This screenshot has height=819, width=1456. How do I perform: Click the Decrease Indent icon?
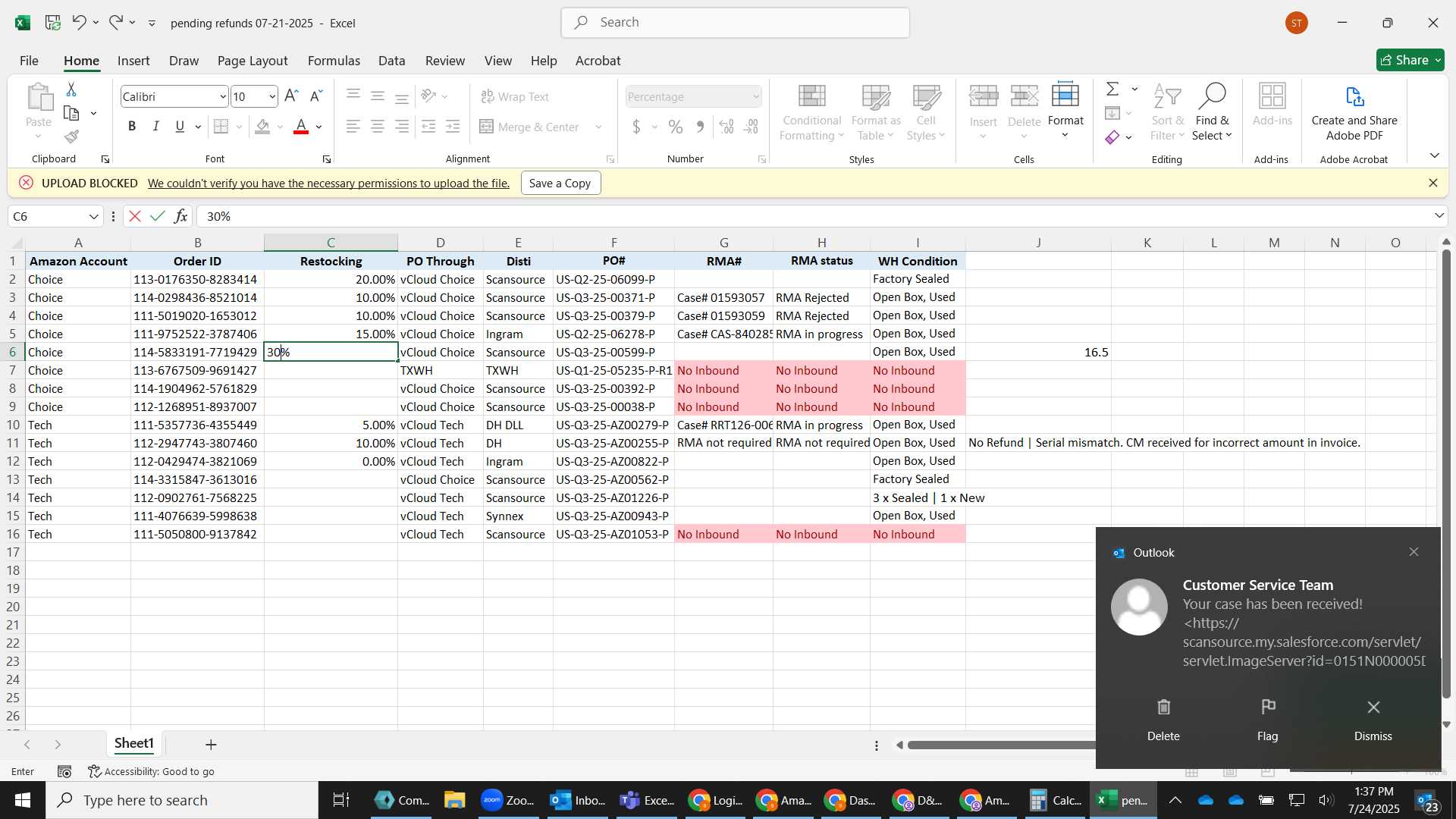tap(428, 127)
